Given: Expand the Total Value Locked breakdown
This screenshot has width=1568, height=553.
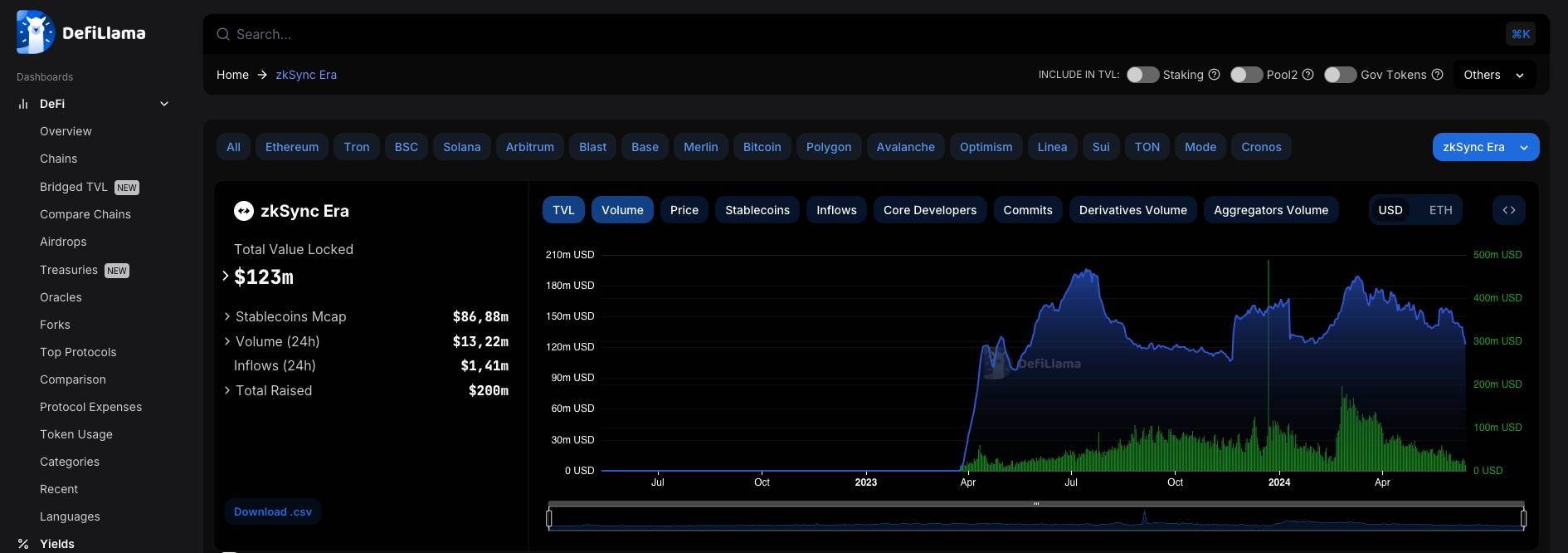Looking at the screenshot, I should tap(225, 276).
